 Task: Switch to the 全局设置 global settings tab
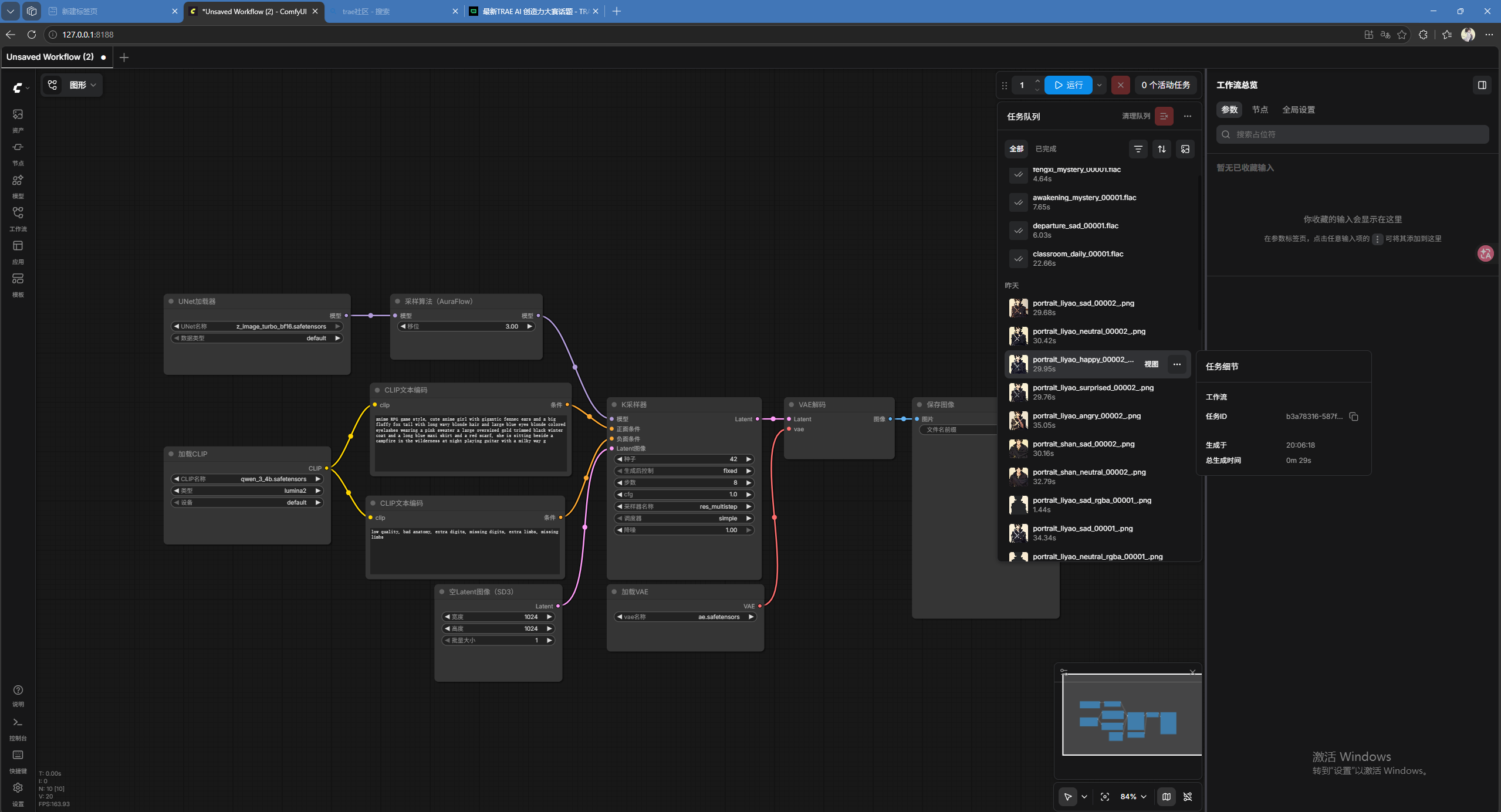coord(1299,110)
